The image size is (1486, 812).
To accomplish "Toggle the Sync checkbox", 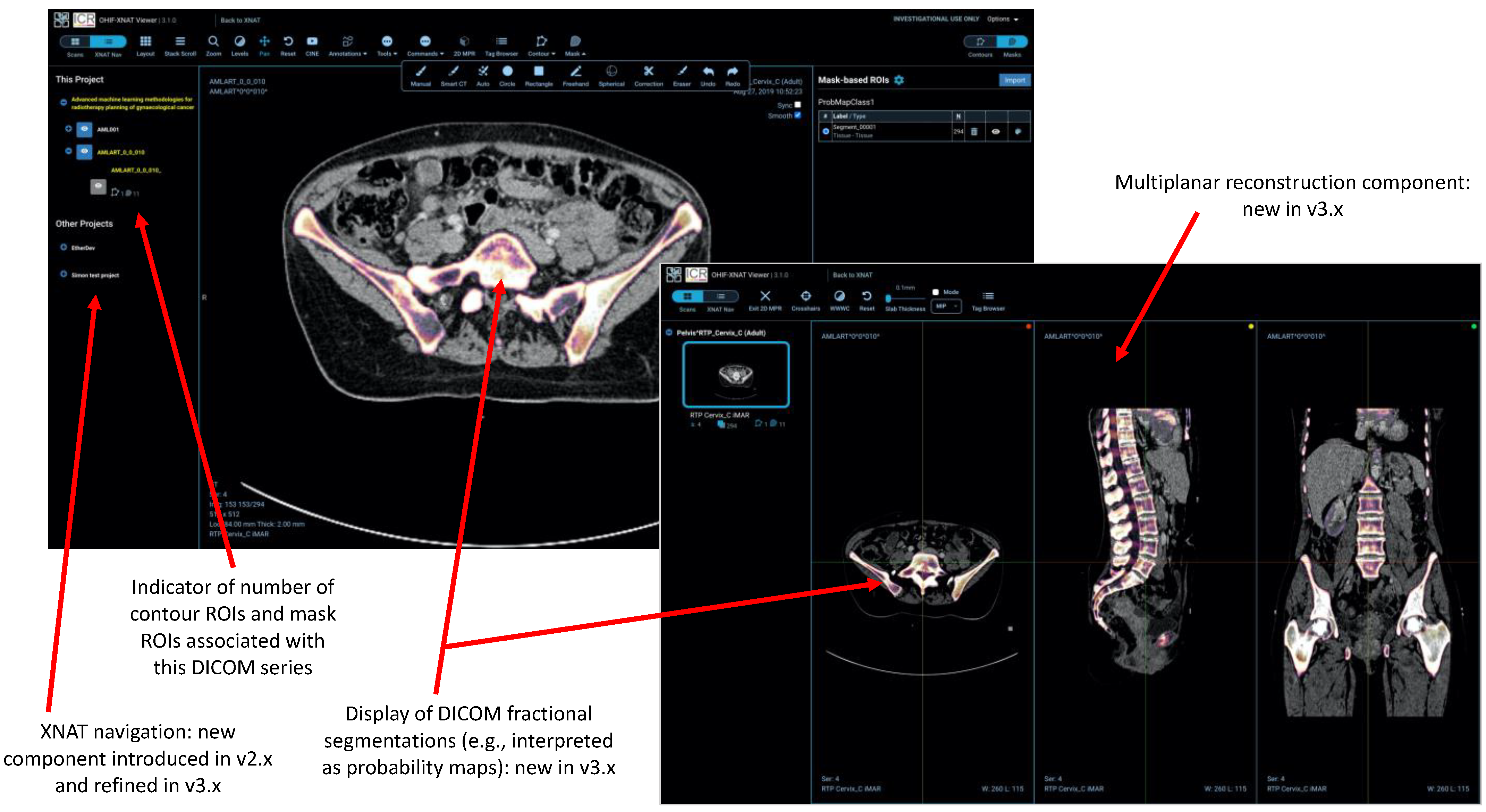I will [x=798, y=105].
